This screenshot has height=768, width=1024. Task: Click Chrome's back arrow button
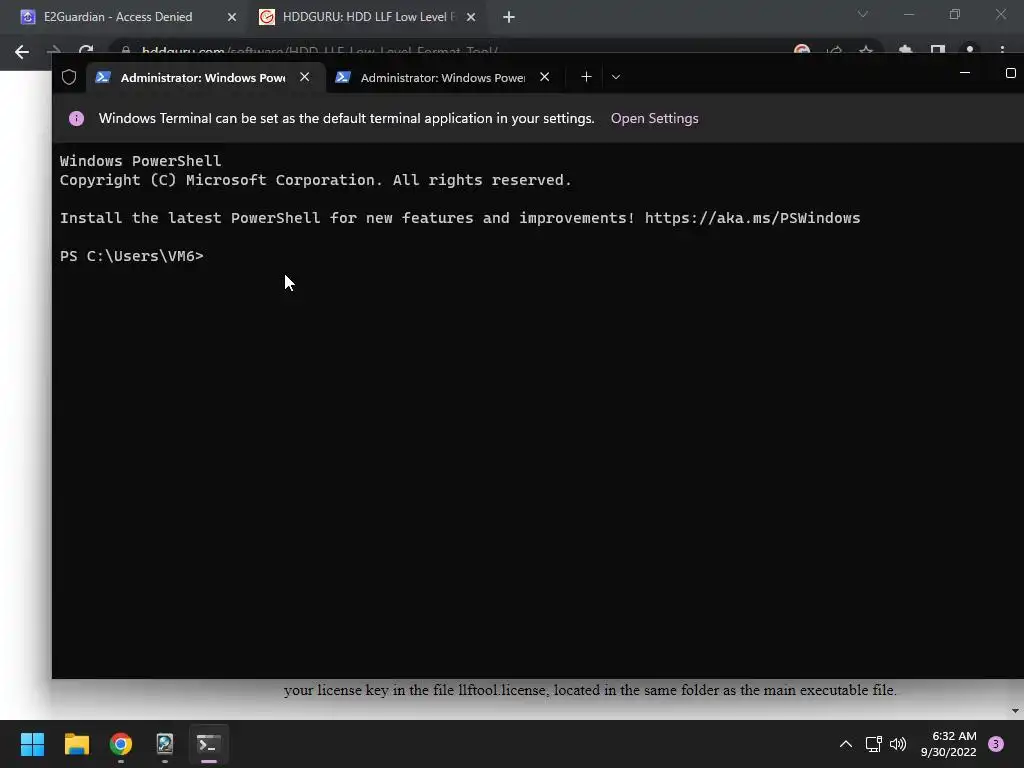click(22, 52)
